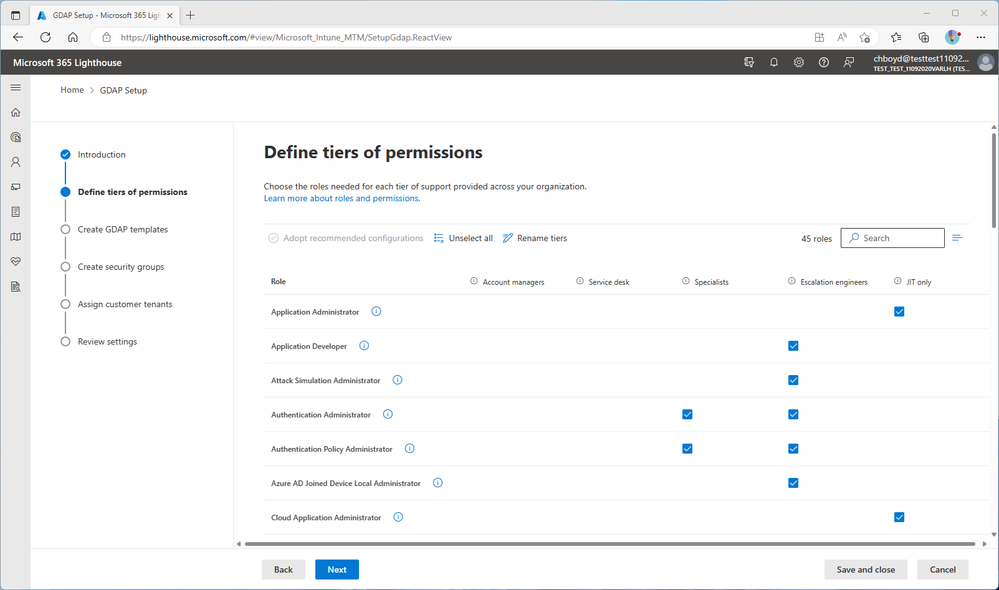Show info for Account managers tier

pos(473,281)
